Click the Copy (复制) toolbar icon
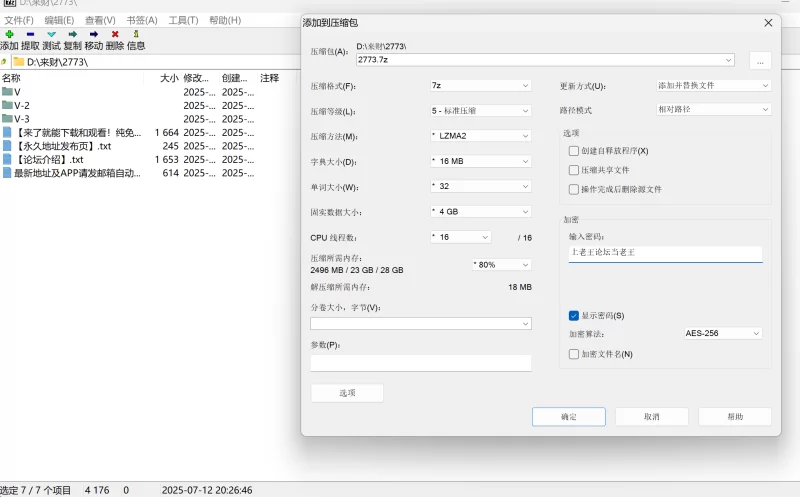Screen dimensions: 800x497 (x=72, y=34)
